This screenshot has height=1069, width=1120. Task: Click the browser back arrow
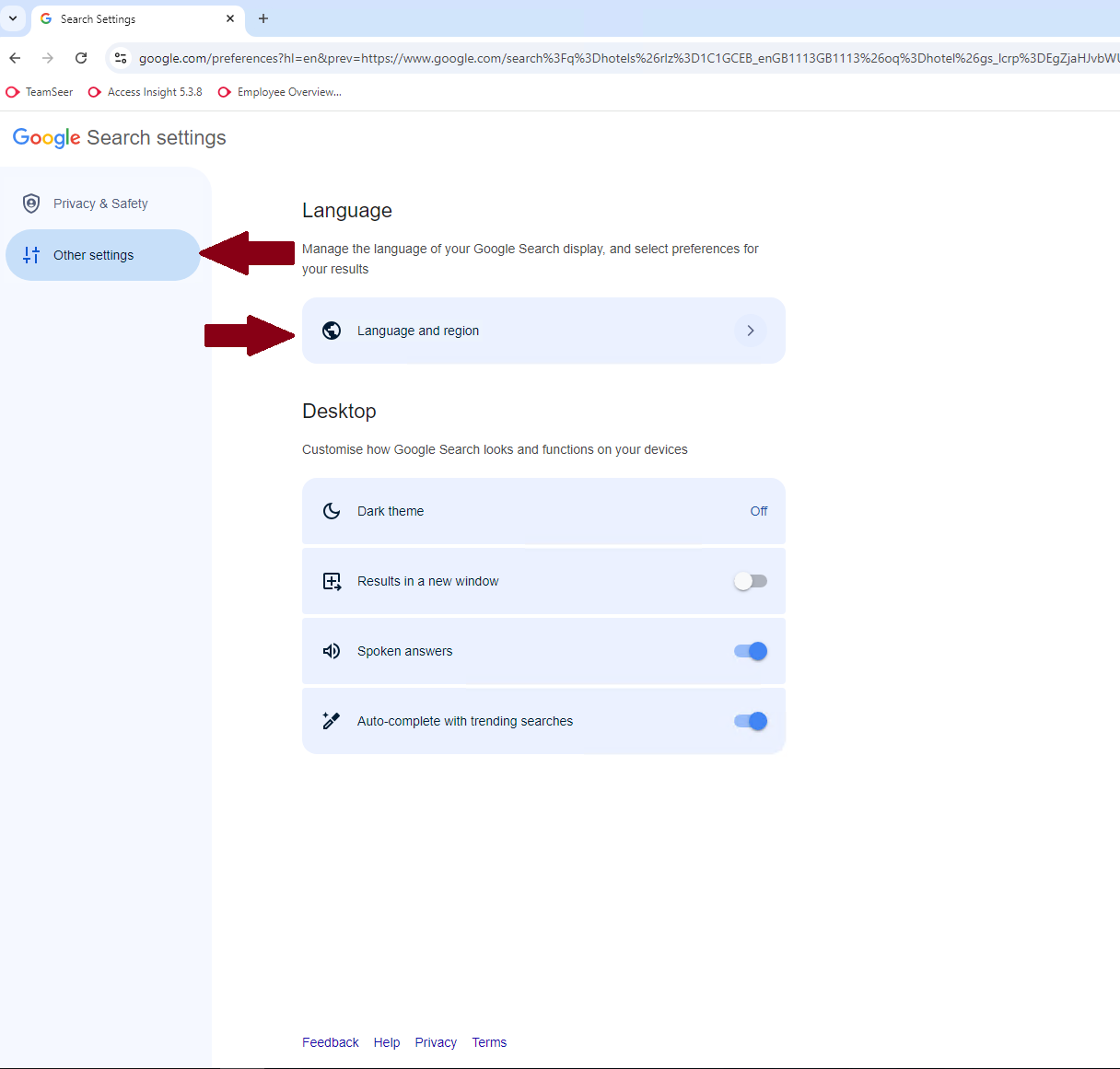[x=15, y=58]
